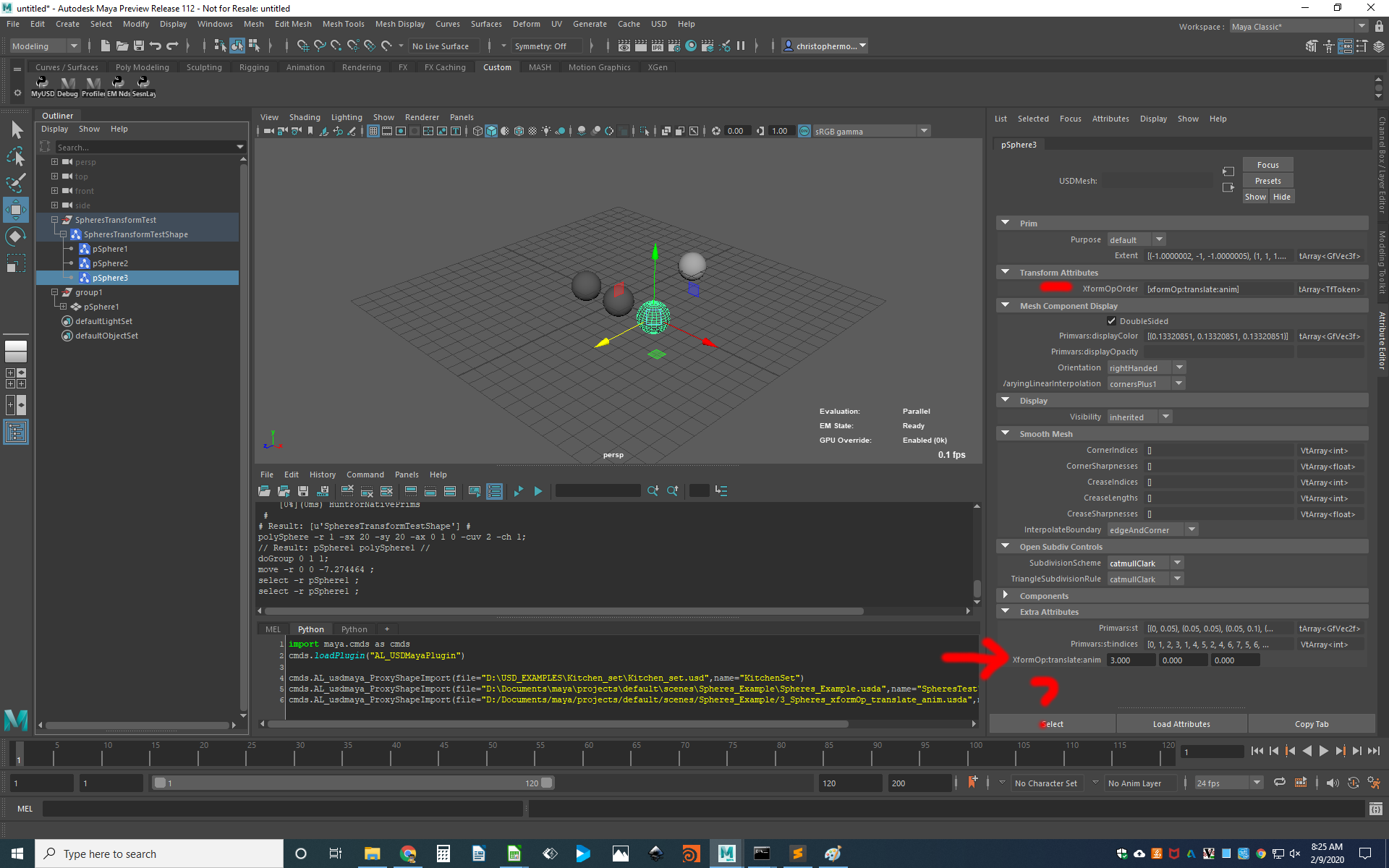Collapse the Transform Attributes section
Image resolution: width=1389 pixels, height=868 pixels.
[1006, 272]
